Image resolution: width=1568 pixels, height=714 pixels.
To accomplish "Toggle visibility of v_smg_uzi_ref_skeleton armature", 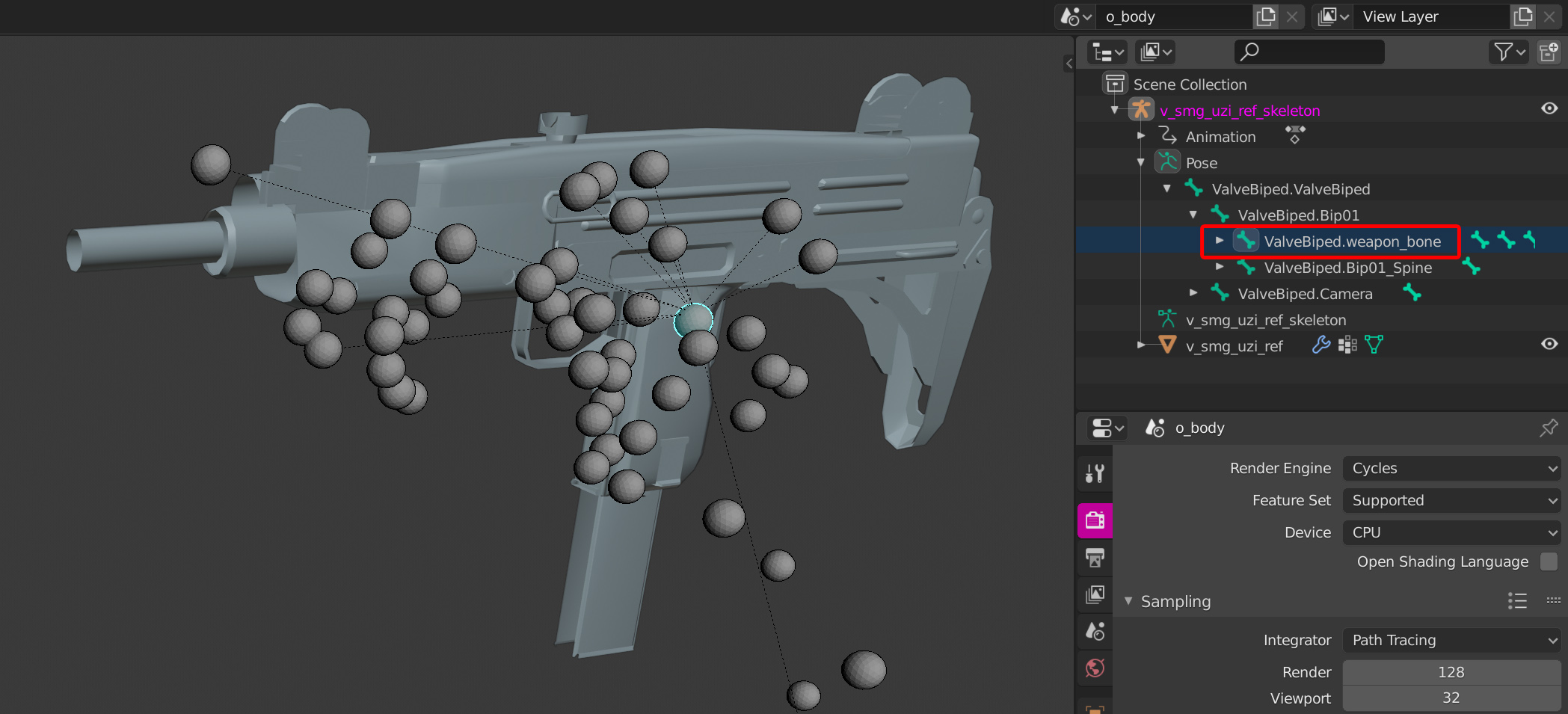I will [1549, 108].
